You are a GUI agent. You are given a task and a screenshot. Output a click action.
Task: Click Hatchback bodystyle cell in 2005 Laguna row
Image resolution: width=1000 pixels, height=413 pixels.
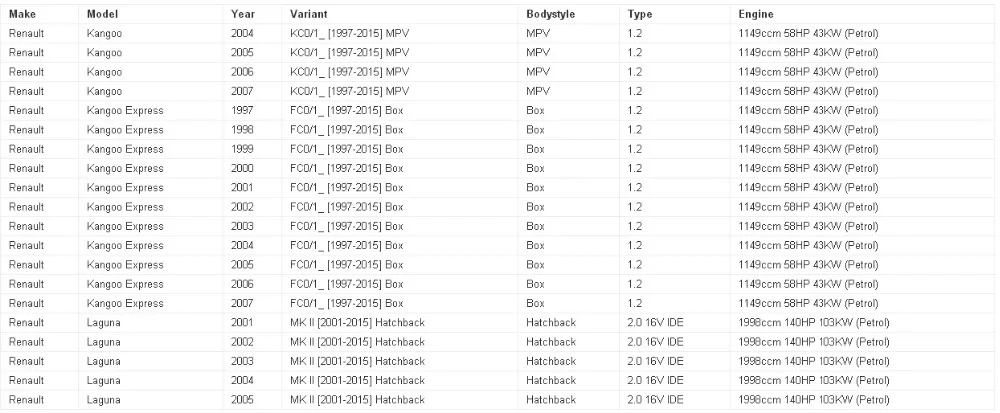(x=551, y=400)
